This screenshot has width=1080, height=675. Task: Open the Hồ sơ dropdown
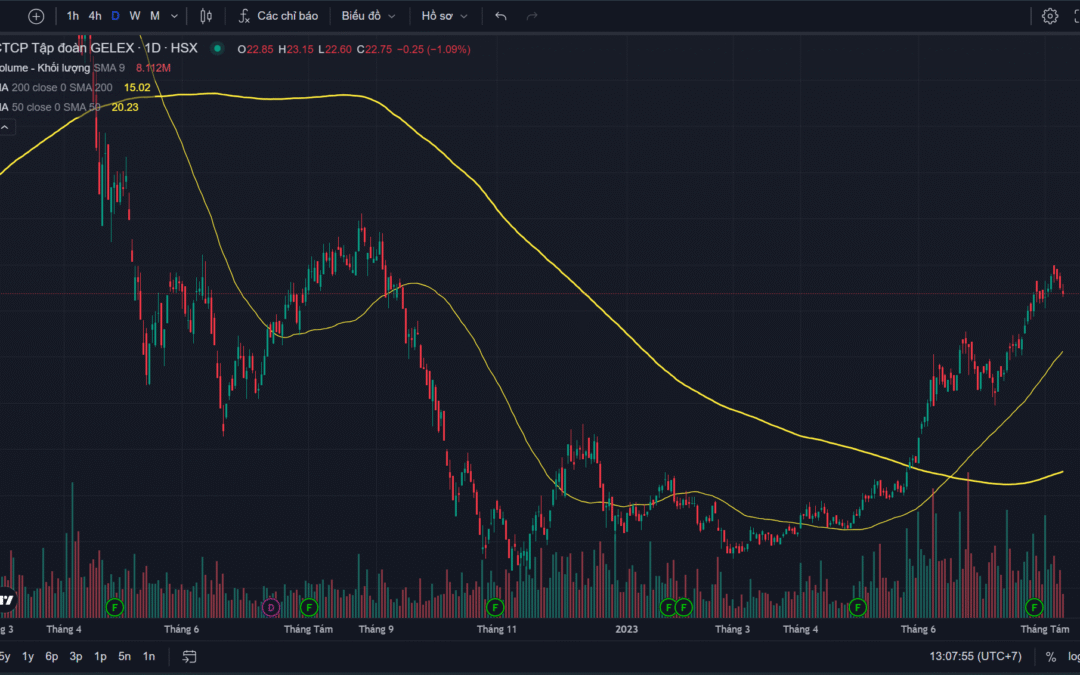[x=445, y=16]
